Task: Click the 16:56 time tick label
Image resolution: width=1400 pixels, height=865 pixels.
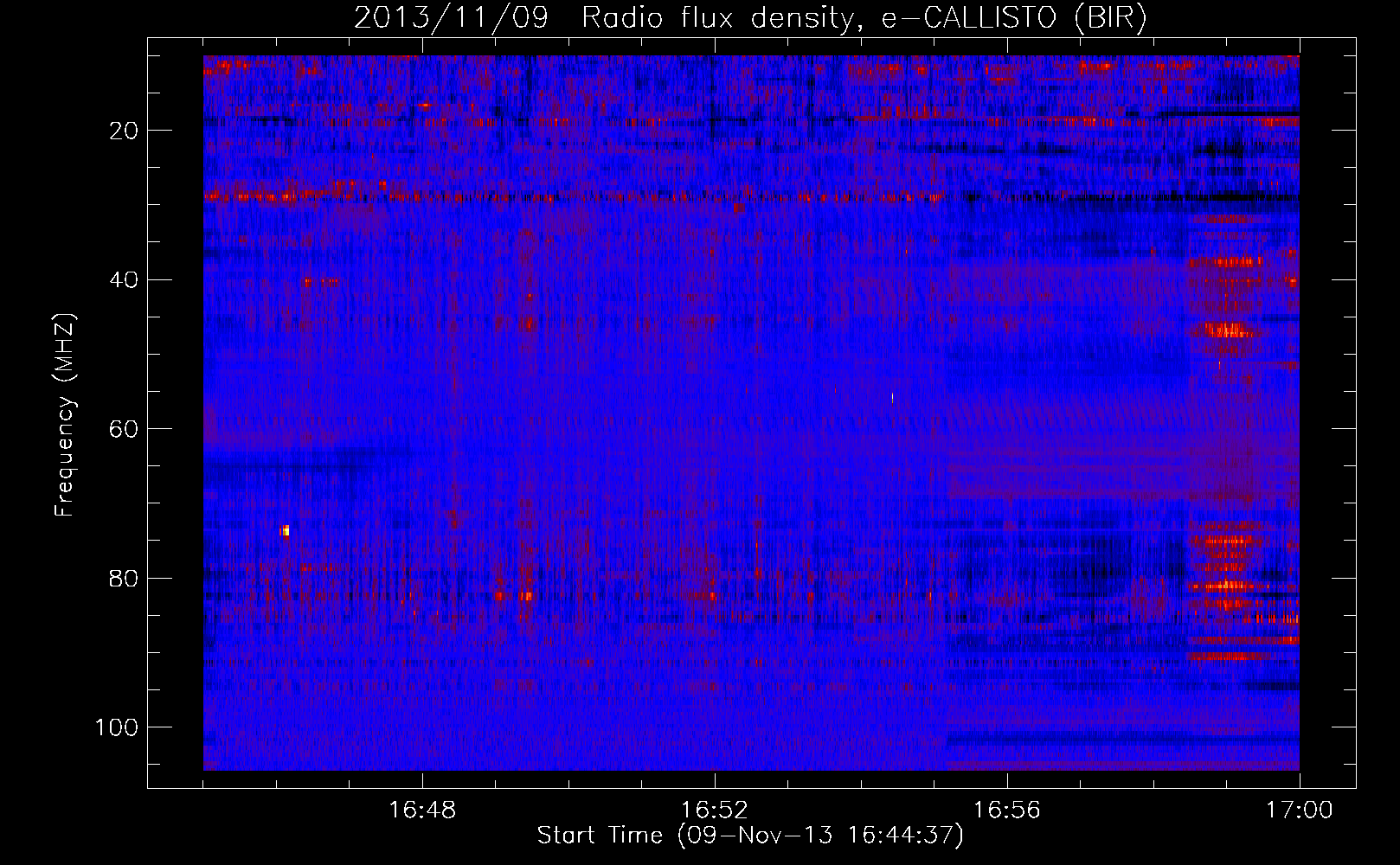Action: (x=1007, y=811)
